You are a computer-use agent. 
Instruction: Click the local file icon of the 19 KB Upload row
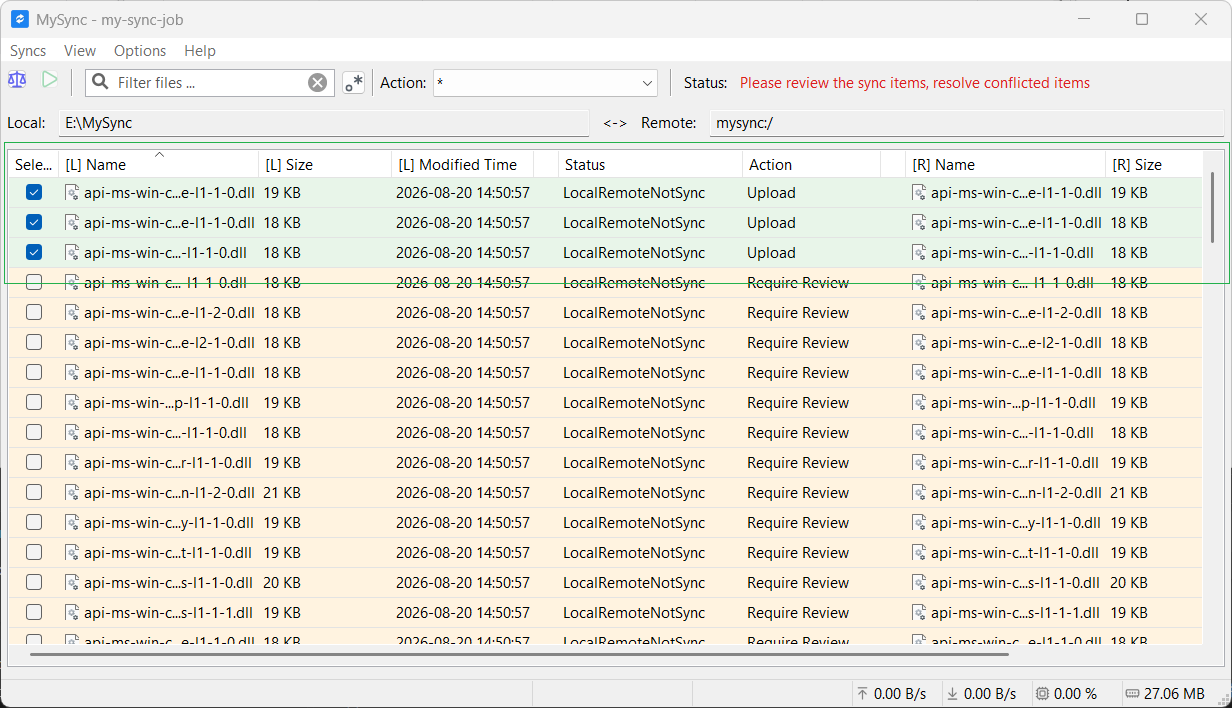(x=72, y=193)
